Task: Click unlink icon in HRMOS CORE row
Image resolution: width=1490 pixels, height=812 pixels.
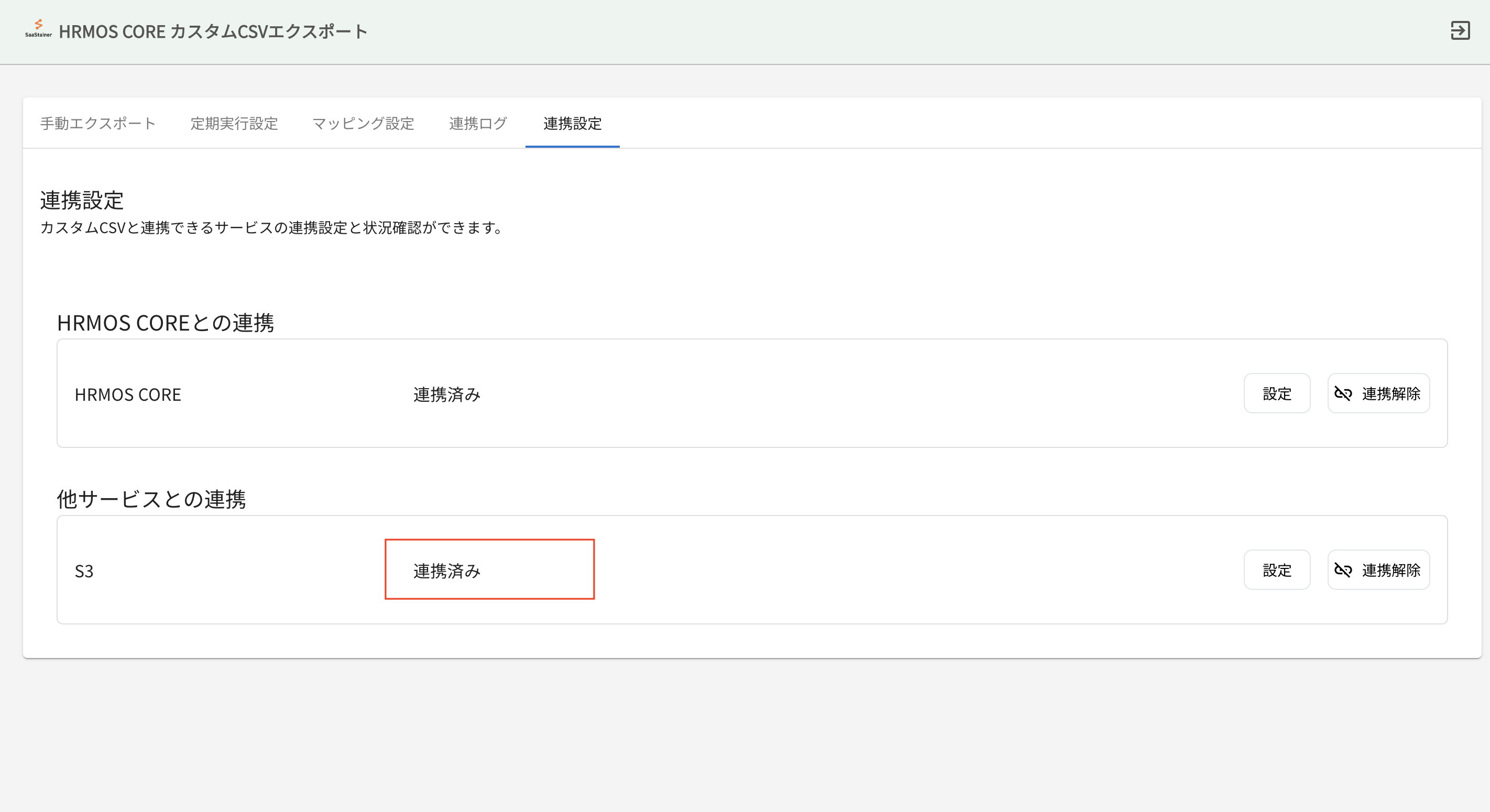Action: pos(1343,394)
